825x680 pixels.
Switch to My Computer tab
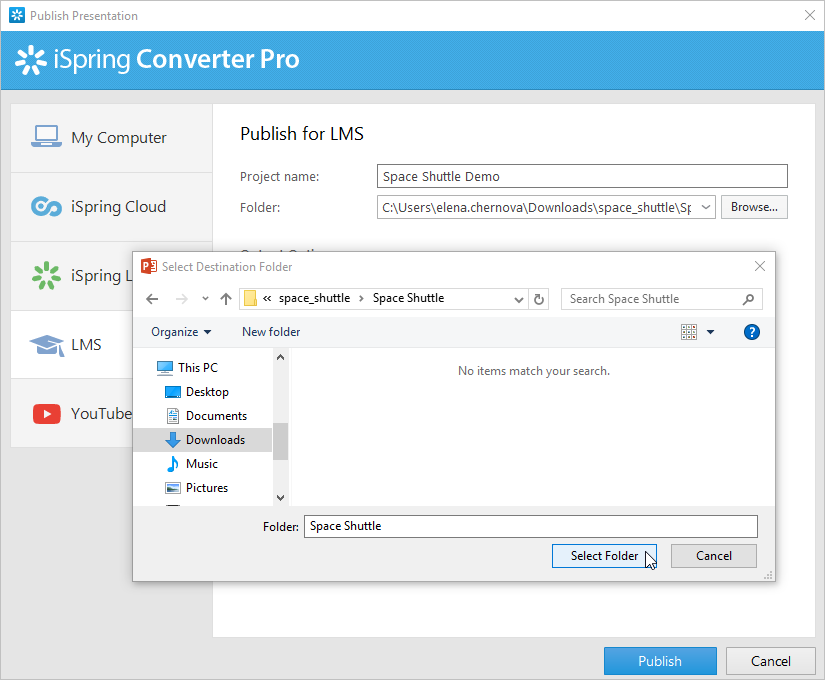coord(112,138)
